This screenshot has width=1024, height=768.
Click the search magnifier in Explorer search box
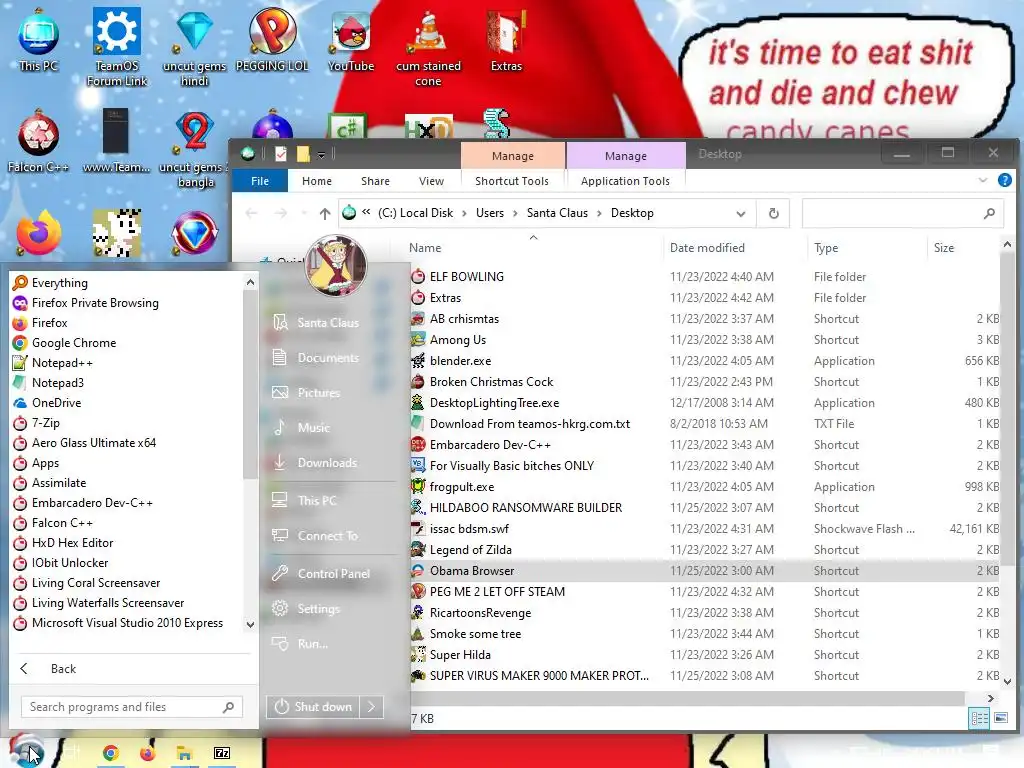(989, 213)
